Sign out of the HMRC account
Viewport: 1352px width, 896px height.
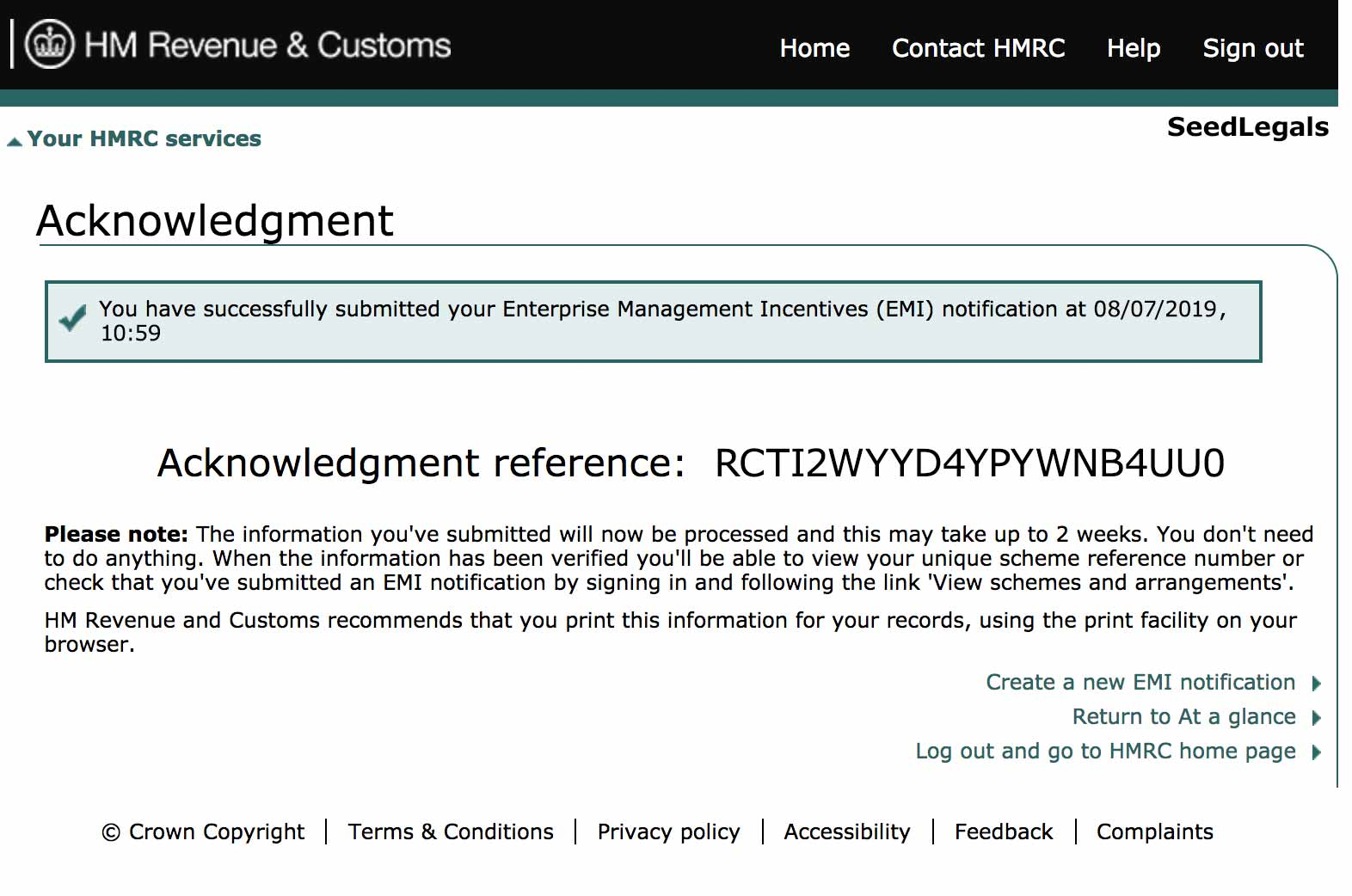click(1252, 48)
